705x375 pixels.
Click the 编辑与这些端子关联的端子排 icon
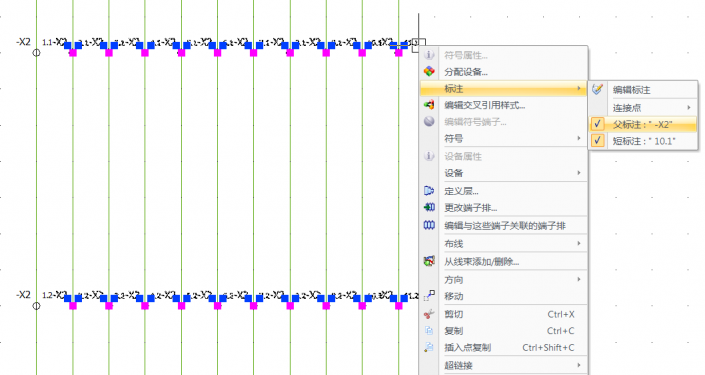tap(429, 225)
